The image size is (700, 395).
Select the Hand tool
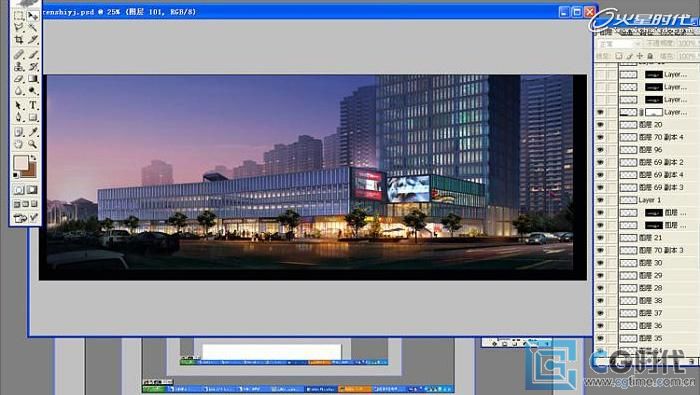click(19, 144)
